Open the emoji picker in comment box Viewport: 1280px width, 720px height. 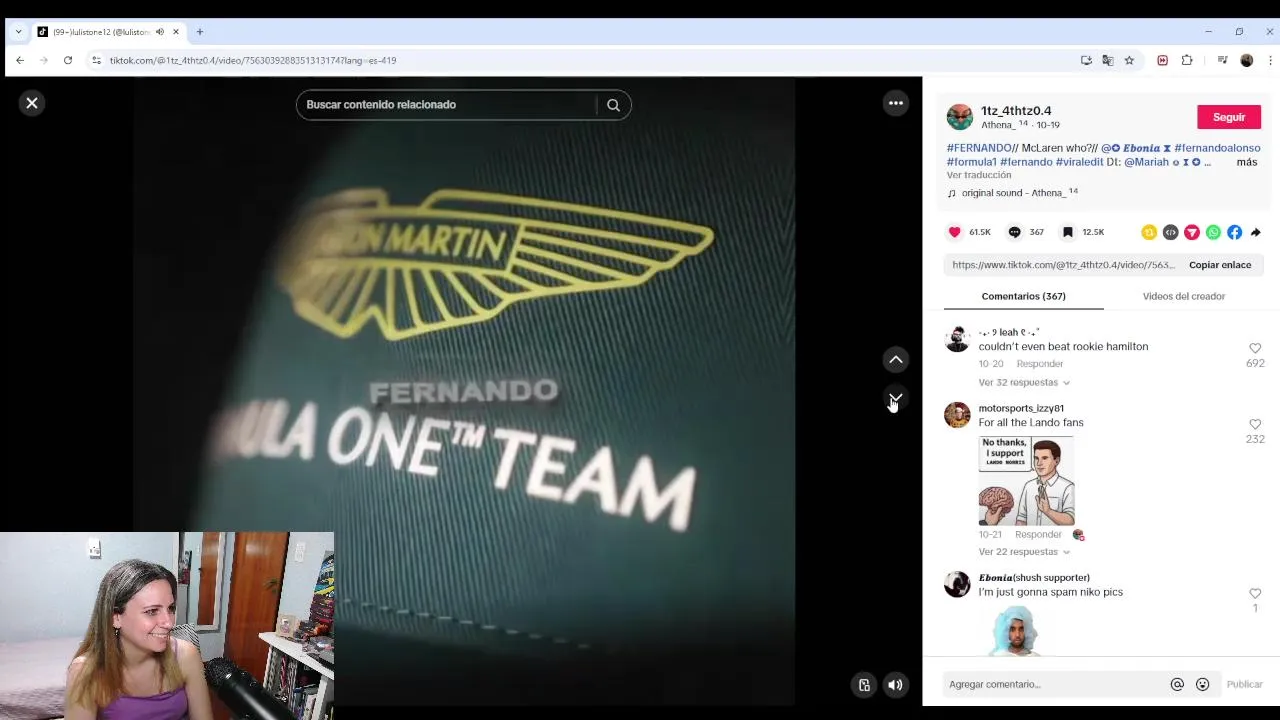click(1203, 685)
